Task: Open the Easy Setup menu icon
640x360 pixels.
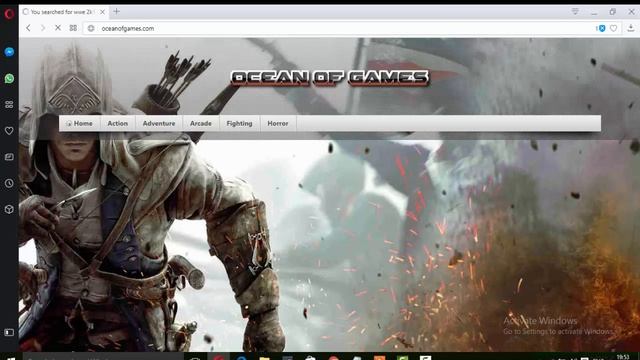Action: coord(575,12)
